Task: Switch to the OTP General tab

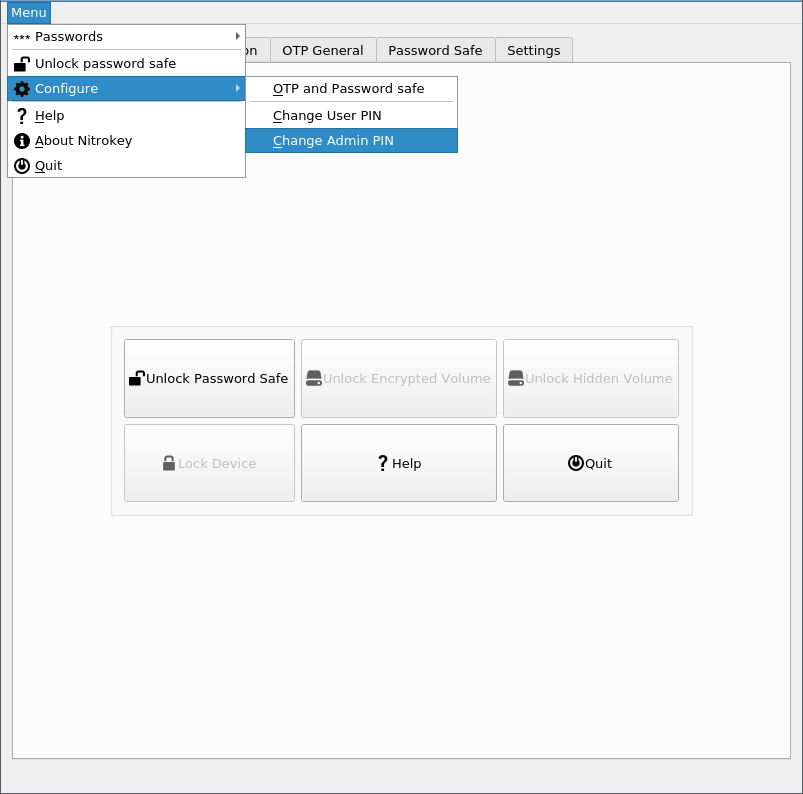Action: pyautogui.click(x=322, y=50)
